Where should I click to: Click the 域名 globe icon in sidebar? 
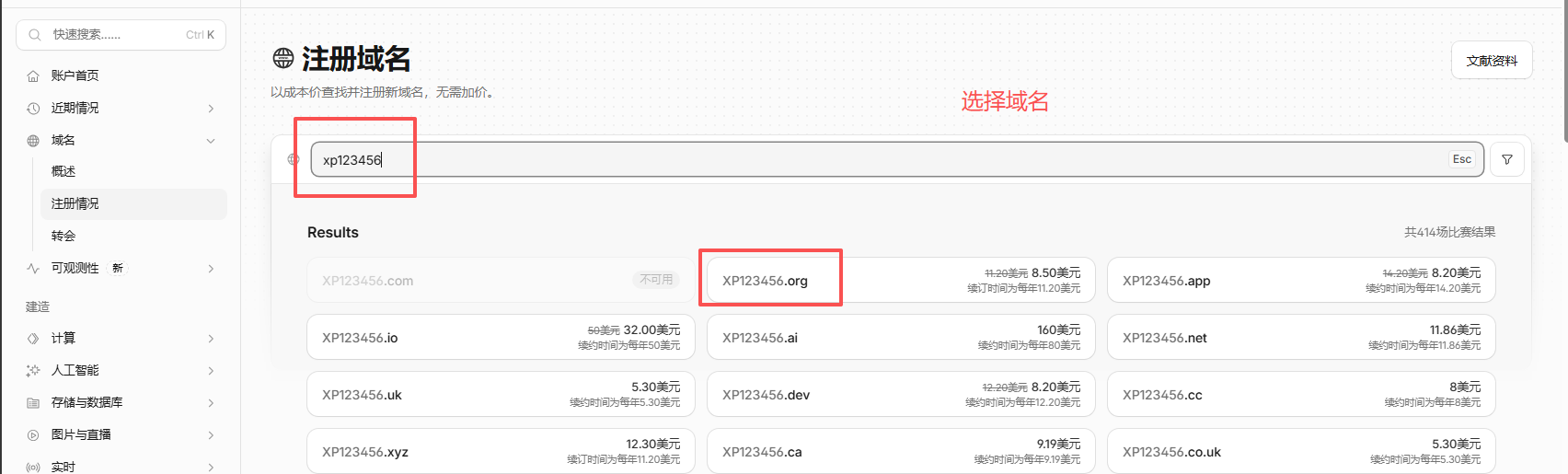(33, 140)
